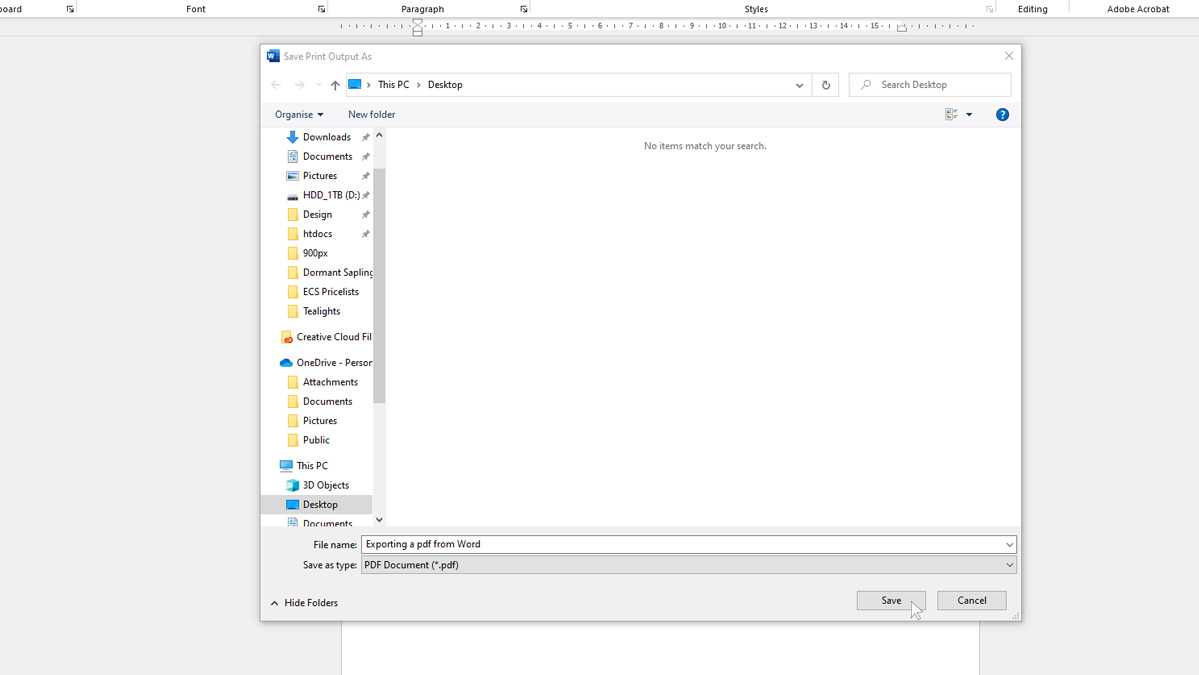Save the PDF with the Save button
Screen dimensions: 1199x675
click(890, 600)
